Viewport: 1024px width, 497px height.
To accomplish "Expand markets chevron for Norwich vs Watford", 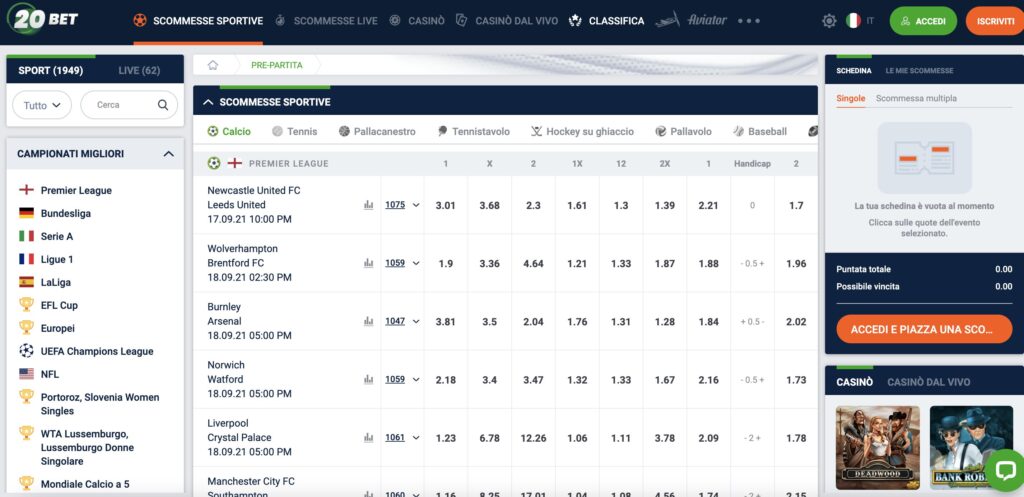I will [416, 379].
